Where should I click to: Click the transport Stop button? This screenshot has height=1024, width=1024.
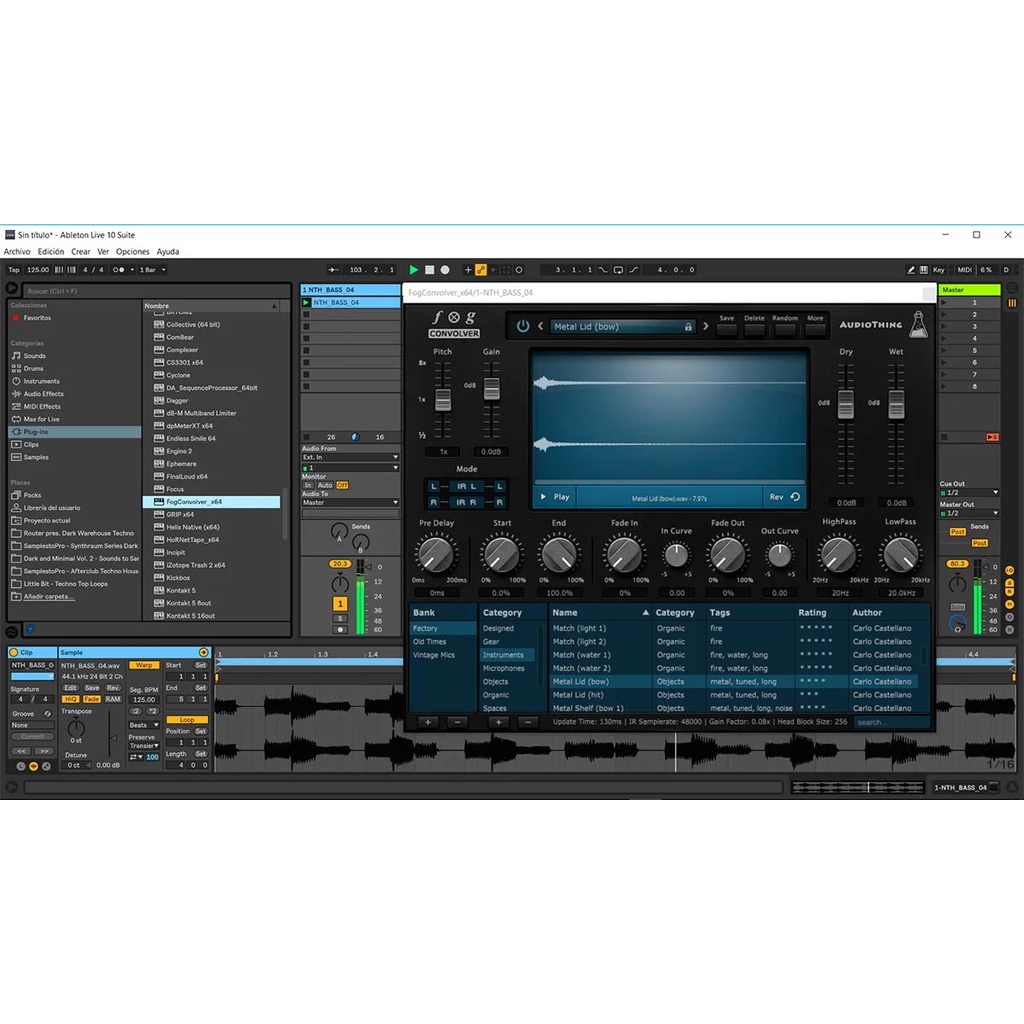click(430, 270)
